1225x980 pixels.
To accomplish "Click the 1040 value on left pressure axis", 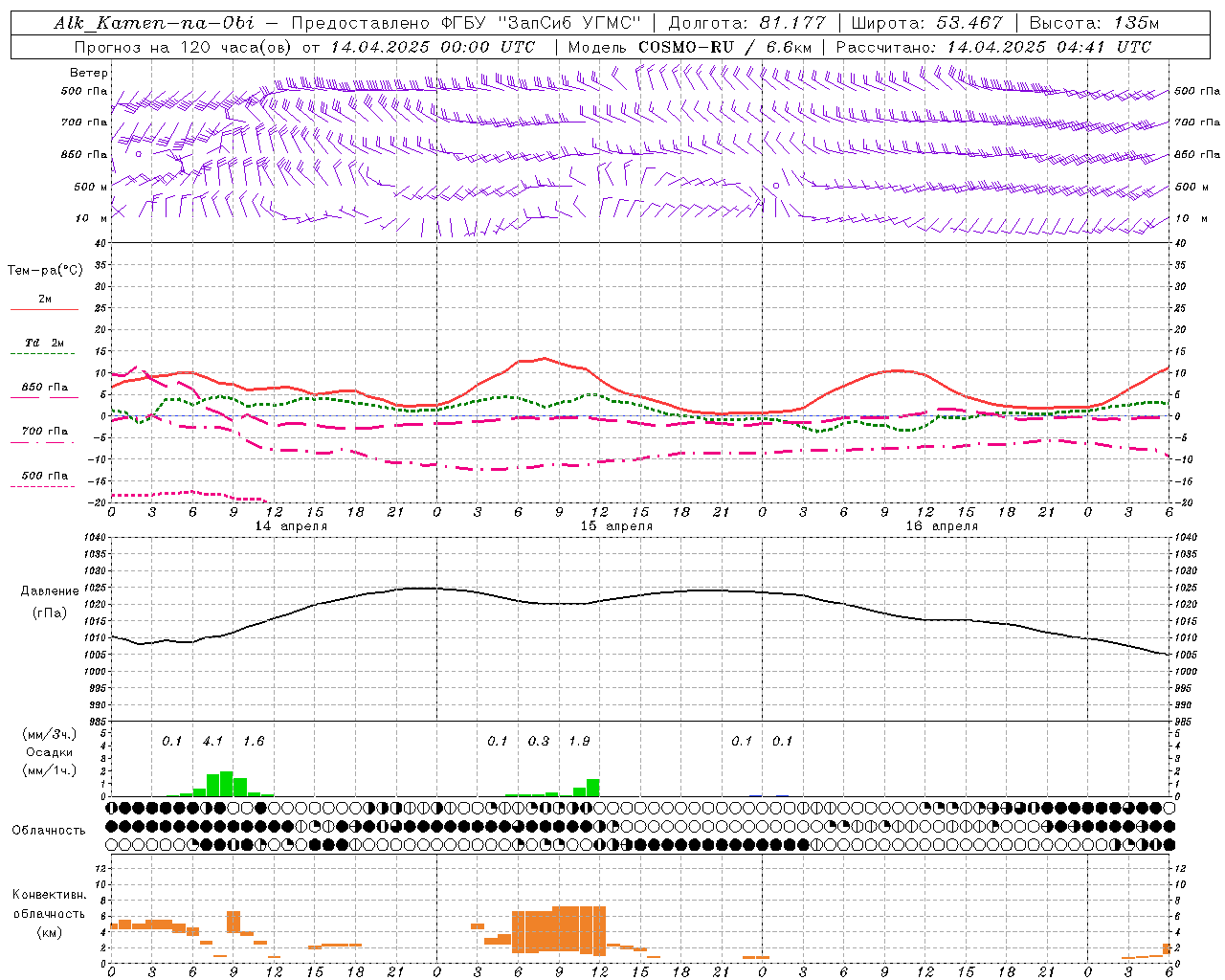I will [x=94, y=538].
